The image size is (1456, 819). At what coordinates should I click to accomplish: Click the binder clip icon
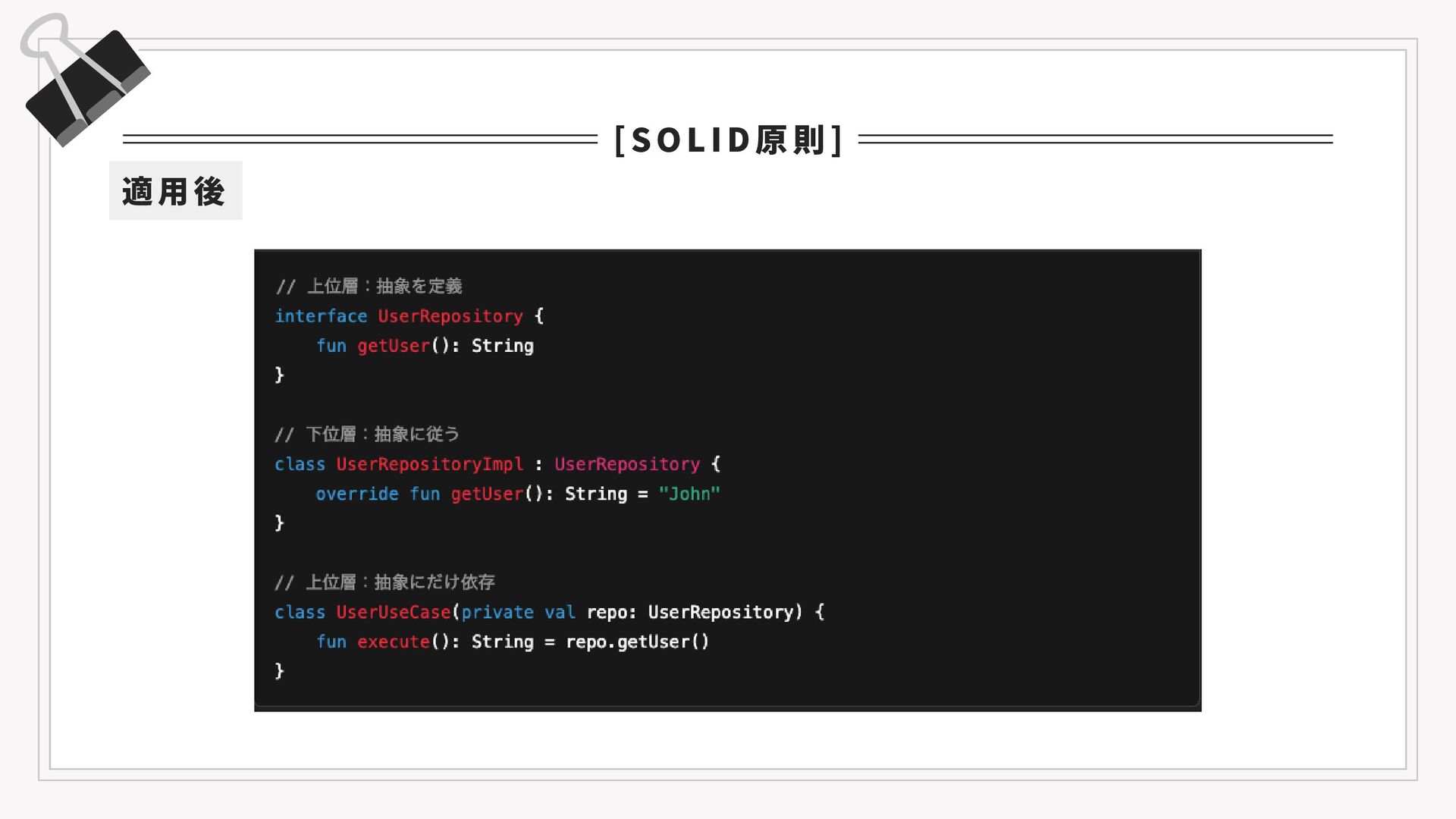coord(85,80)
